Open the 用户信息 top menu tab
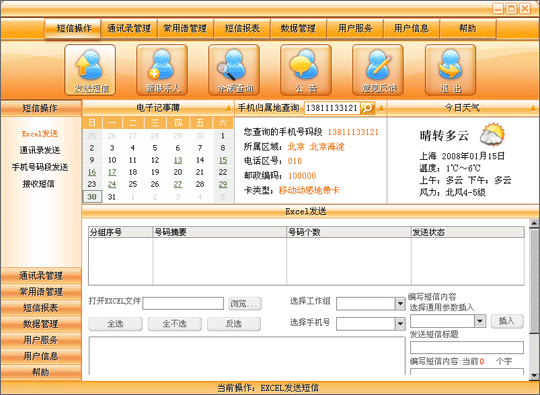The image size is (540, 395). click(411, 29)
